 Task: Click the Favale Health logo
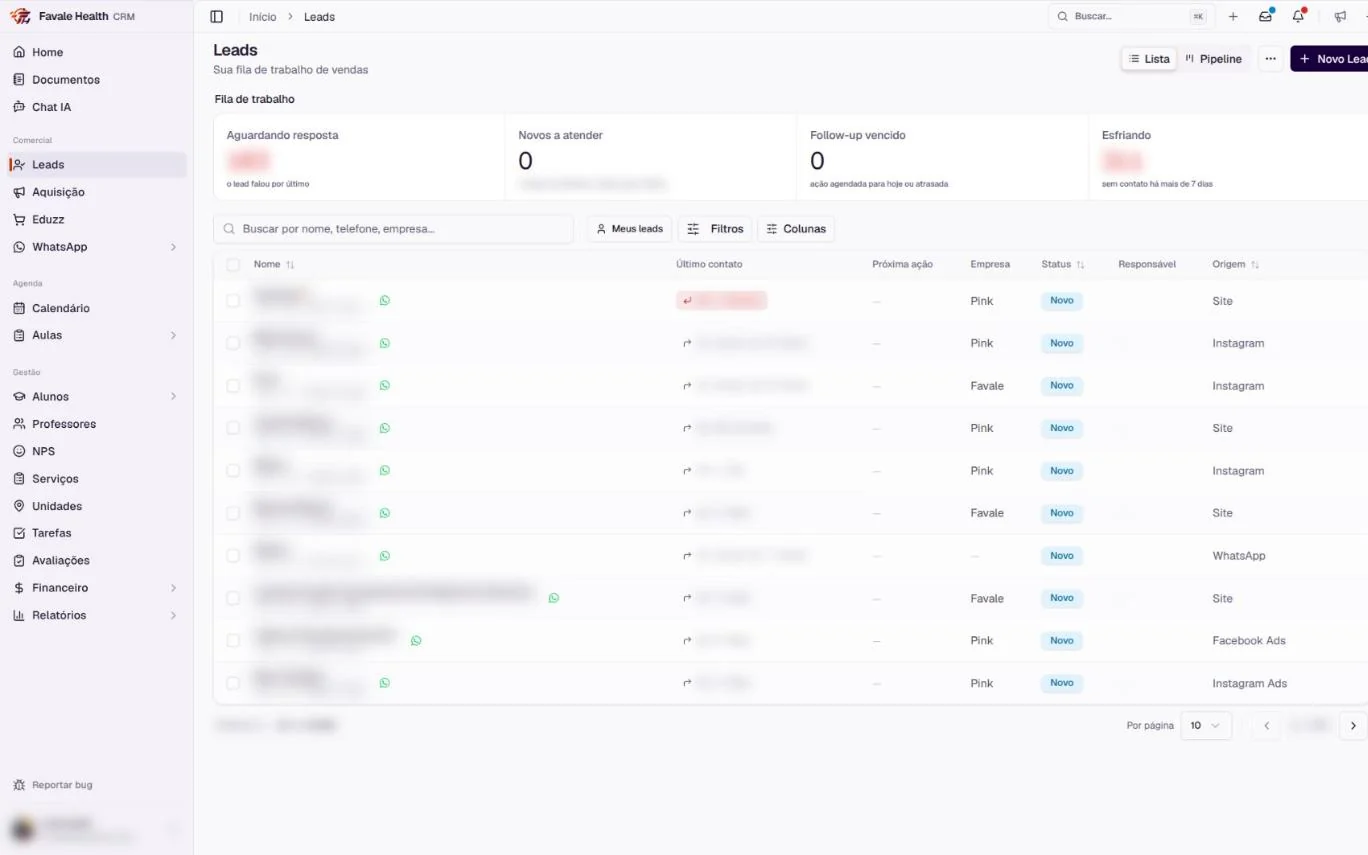tap(20, 17)
